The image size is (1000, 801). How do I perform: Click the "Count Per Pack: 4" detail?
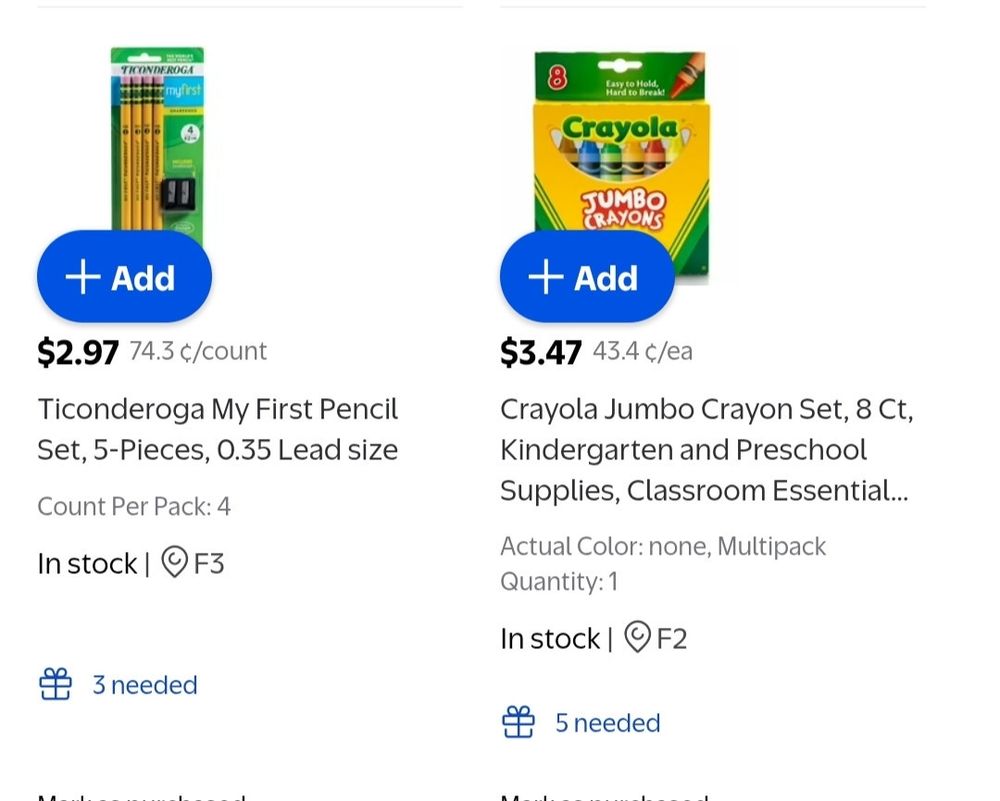pyautogui.click(x=134, y=506)
